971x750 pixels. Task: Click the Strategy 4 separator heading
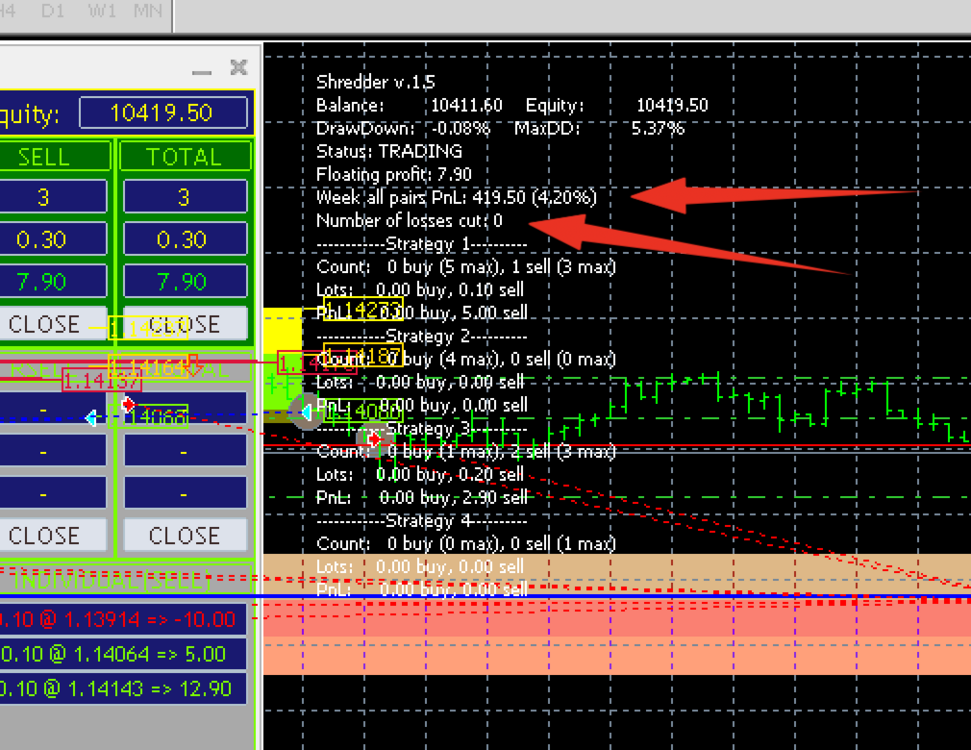click(x=422, y=521)
